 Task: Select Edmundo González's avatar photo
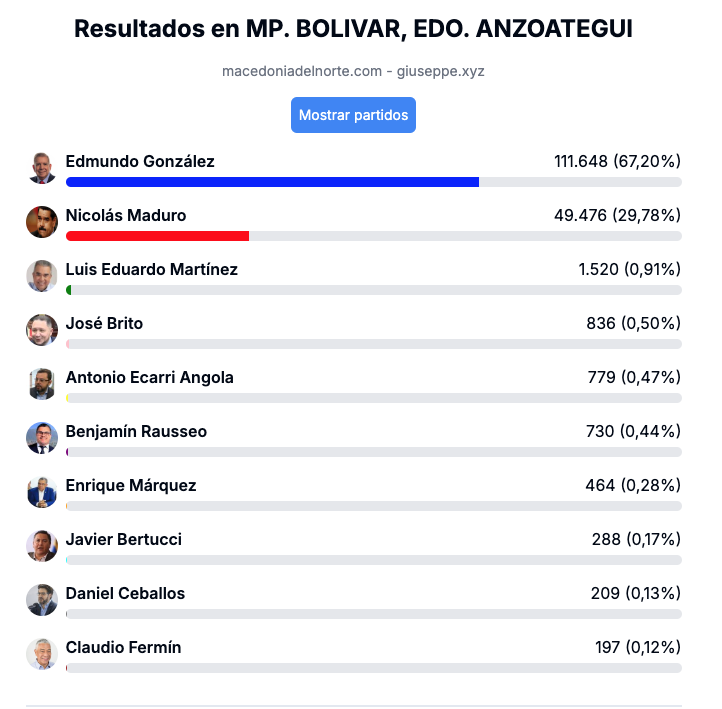coord(42,168)
